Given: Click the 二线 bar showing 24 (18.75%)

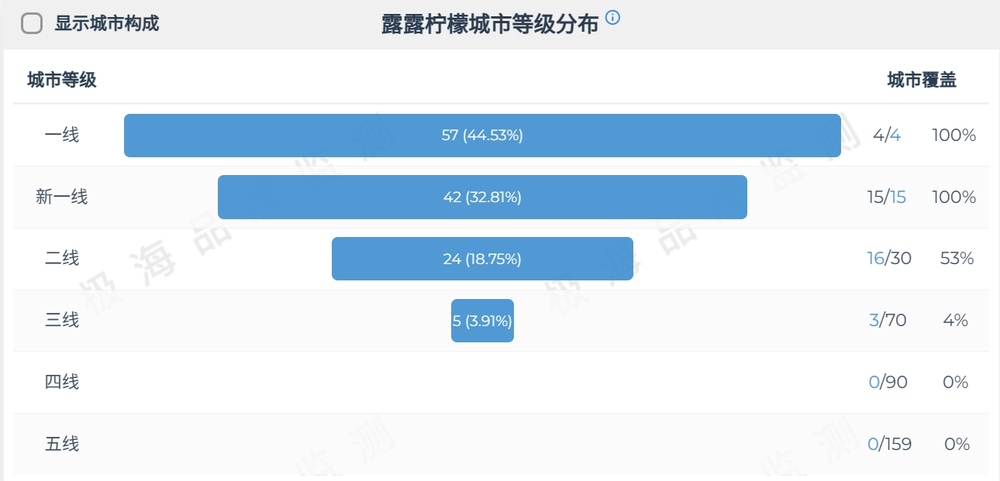Looking at the screenshot, I should coord(482,258).
